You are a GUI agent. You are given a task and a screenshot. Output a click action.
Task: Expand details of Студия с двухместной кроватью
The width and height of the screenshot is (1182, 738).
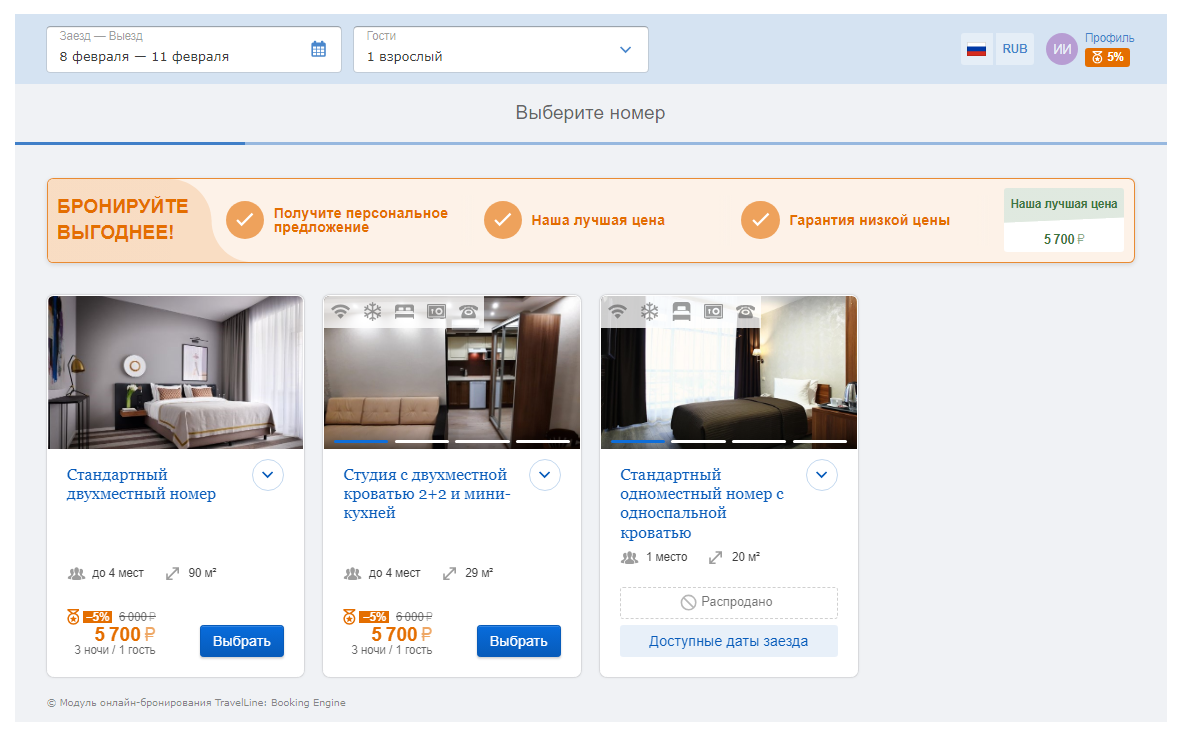click(544, 475)
